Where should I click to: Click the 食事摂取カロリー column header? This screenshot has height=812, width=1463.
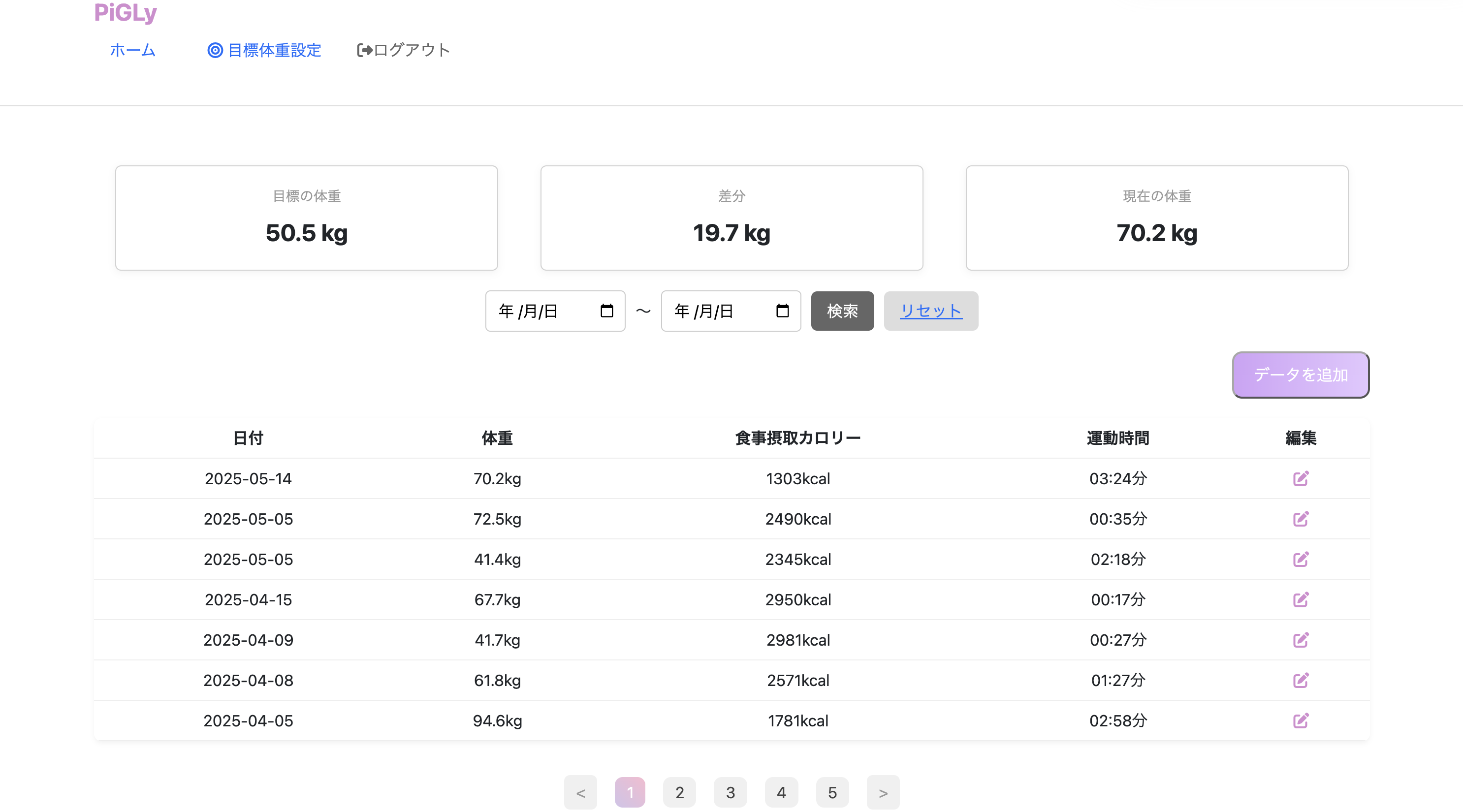[x=798, y=438]
